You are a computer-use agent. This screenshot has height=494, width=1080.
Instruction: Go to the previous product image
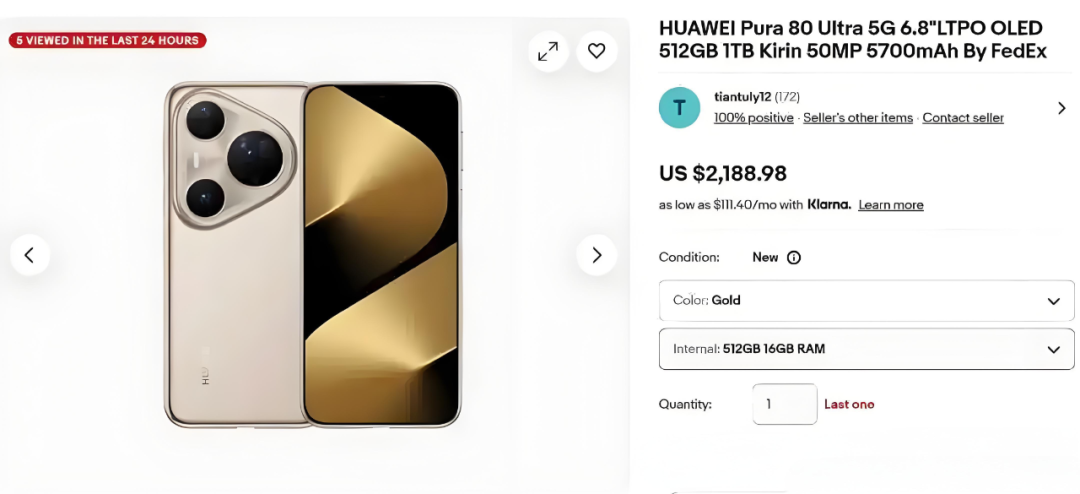tap(30, 255)
